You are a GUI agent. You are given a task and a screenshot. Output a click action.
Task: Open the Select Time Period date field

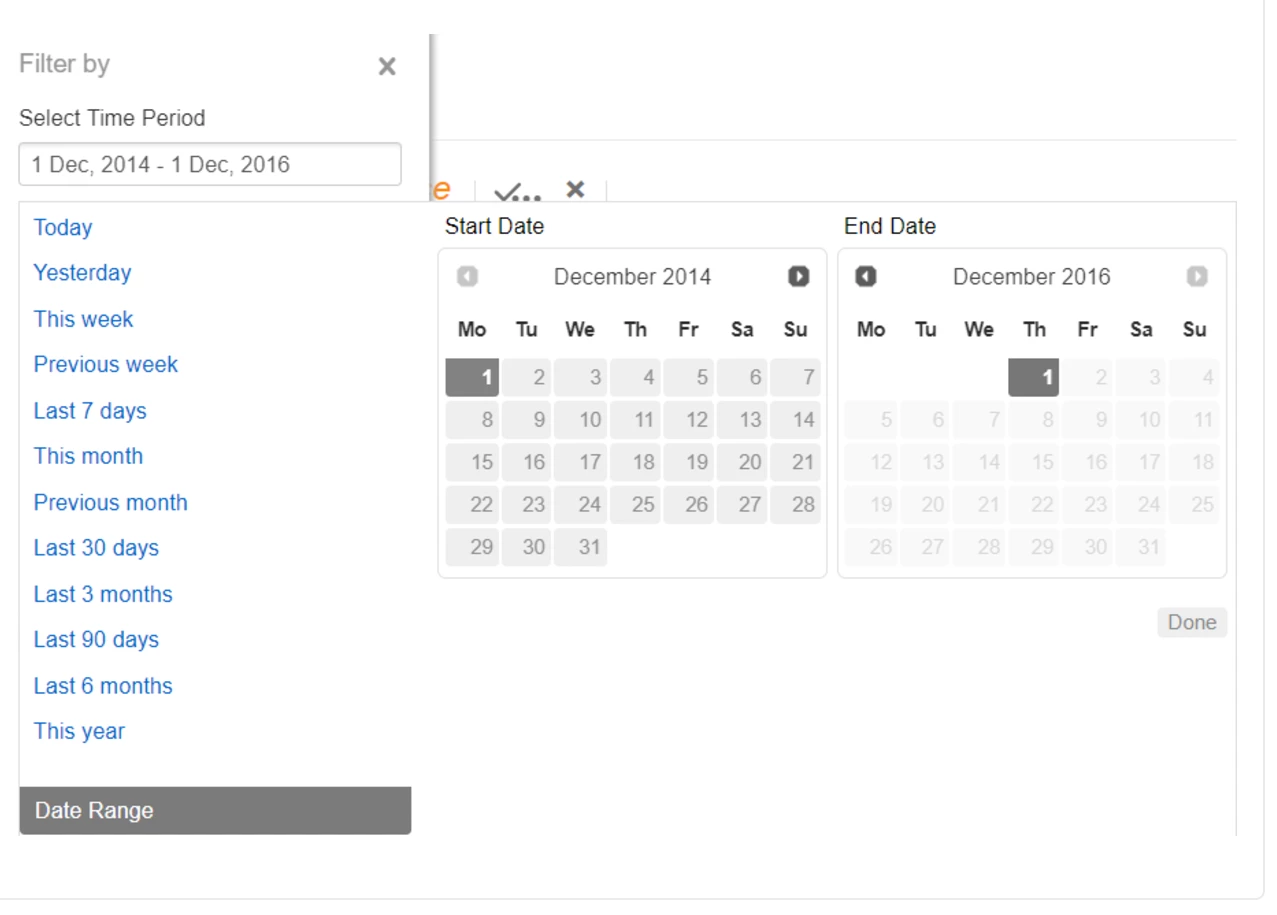coord(210,164)
